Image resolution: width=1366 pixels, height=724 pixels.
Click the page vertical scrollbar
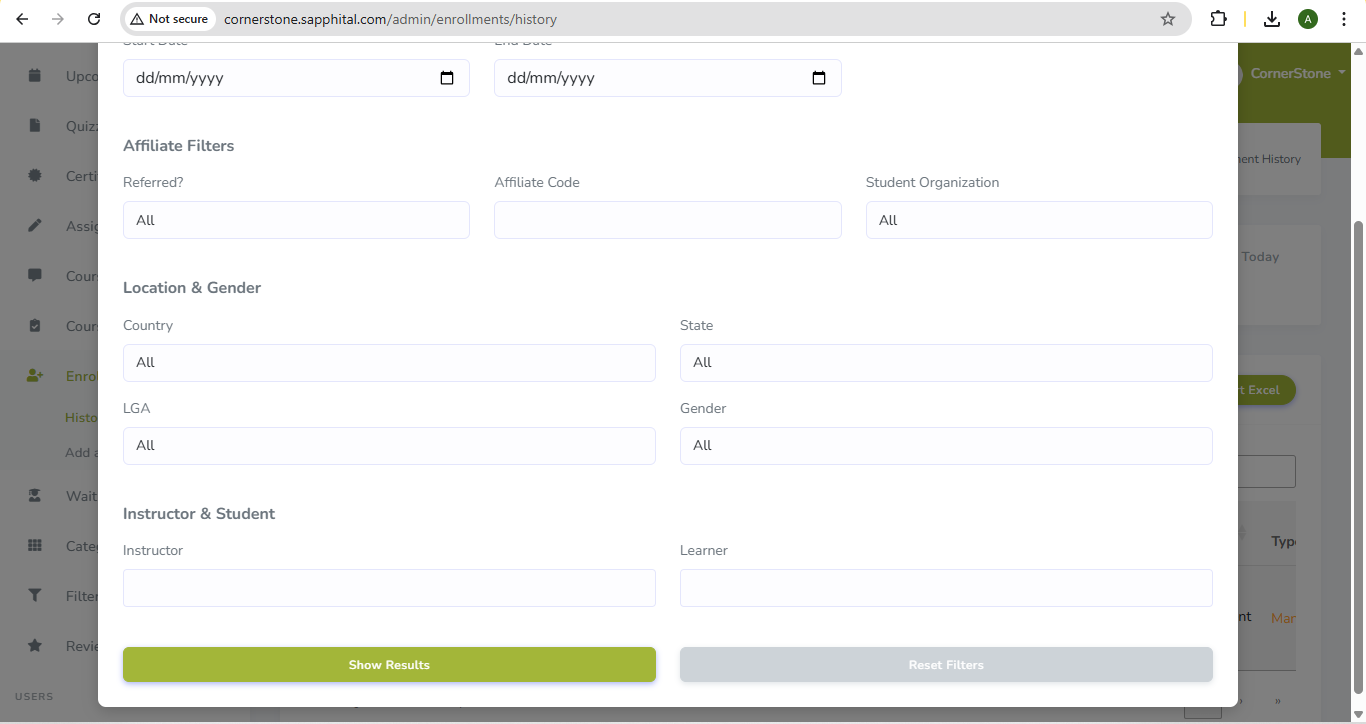[1358, 457]
